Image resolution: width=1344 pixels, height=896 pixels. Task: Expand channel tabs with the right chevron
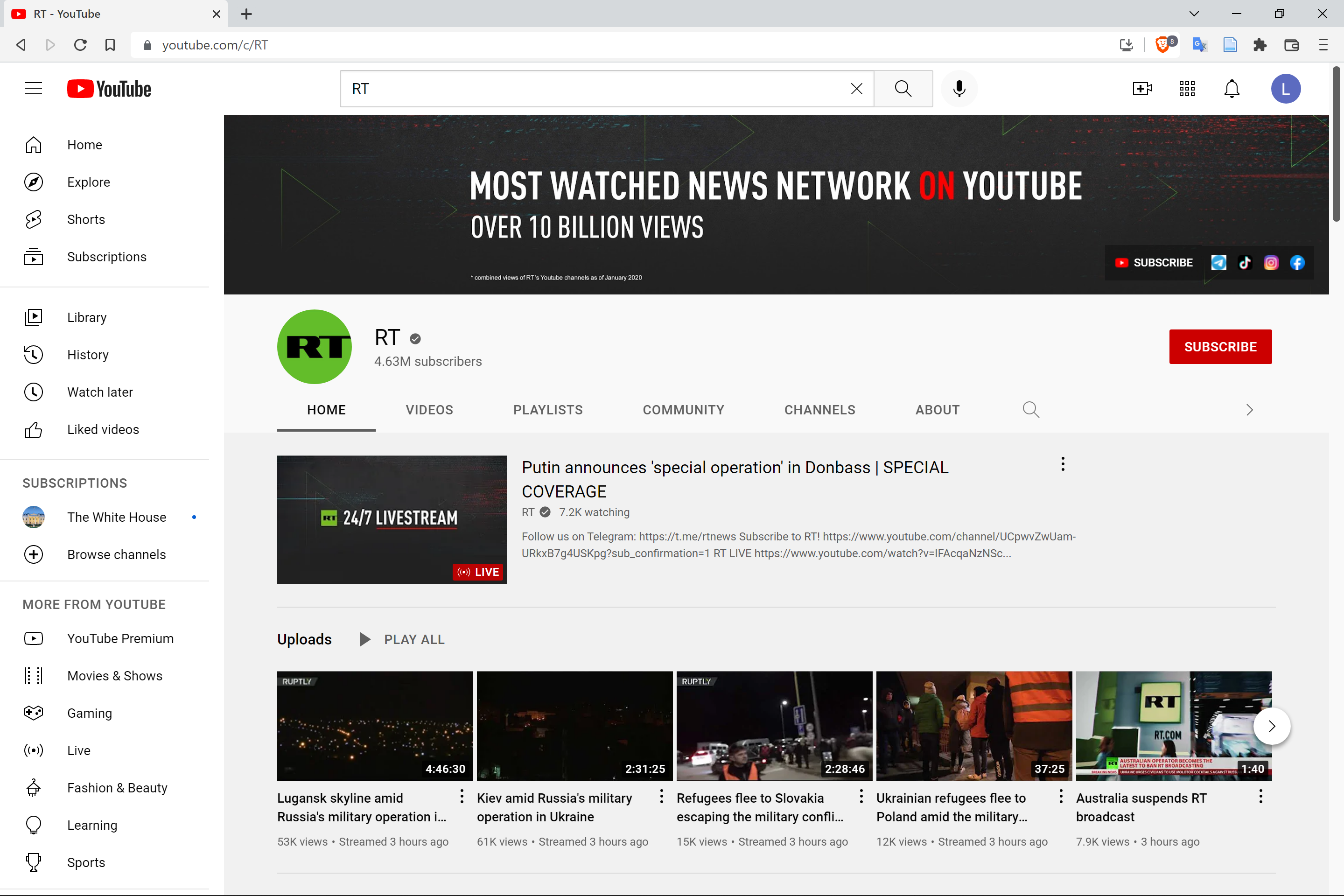click(x=1249, y=410)
